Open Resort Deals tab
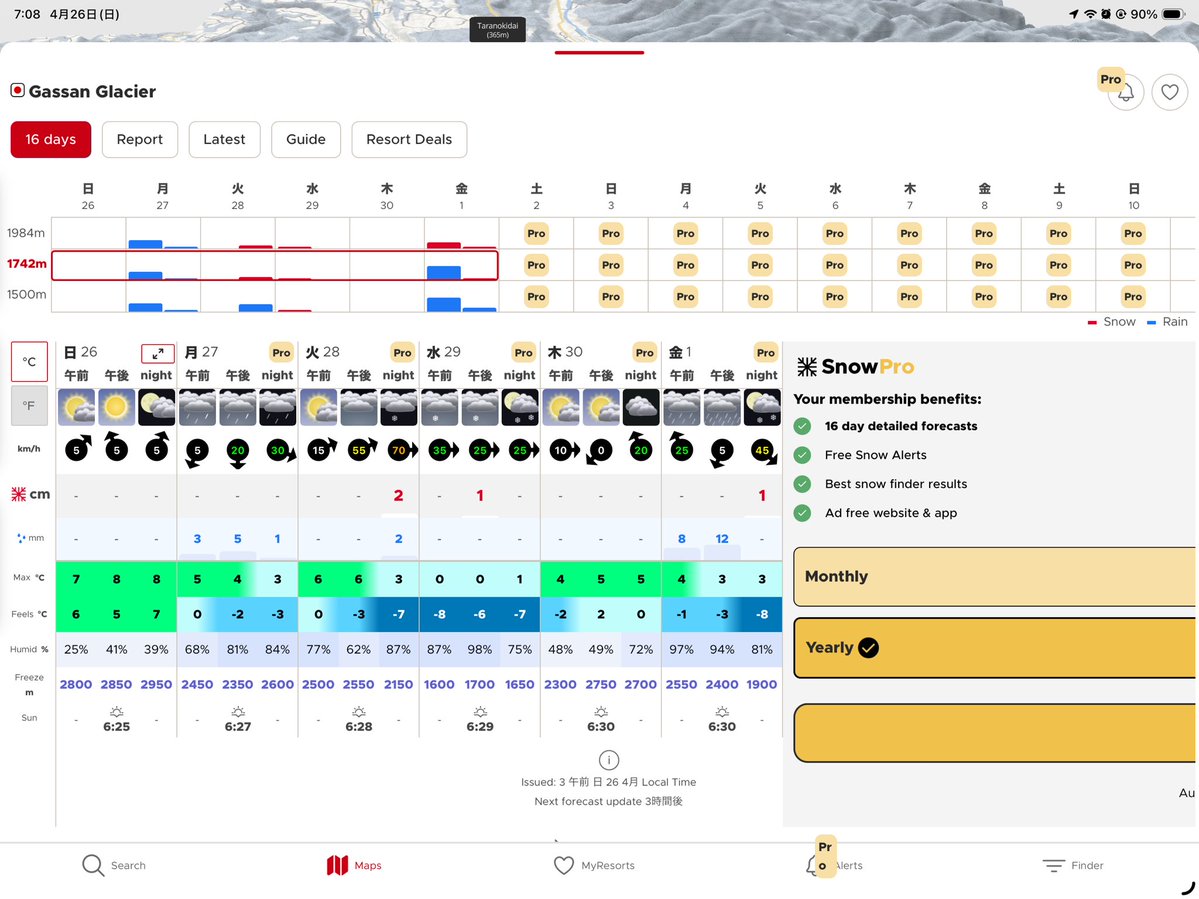 click(x=409, y=139)
